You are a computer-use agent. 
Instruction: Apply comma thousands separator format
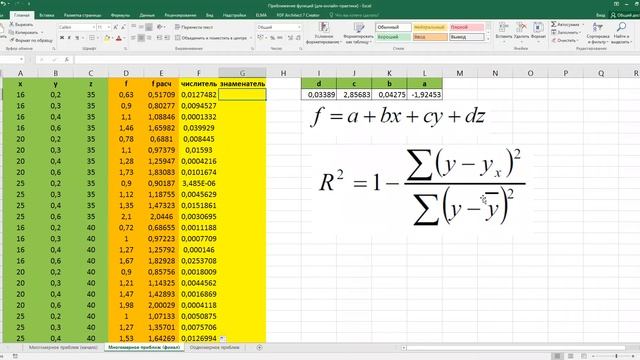[280, 38]
